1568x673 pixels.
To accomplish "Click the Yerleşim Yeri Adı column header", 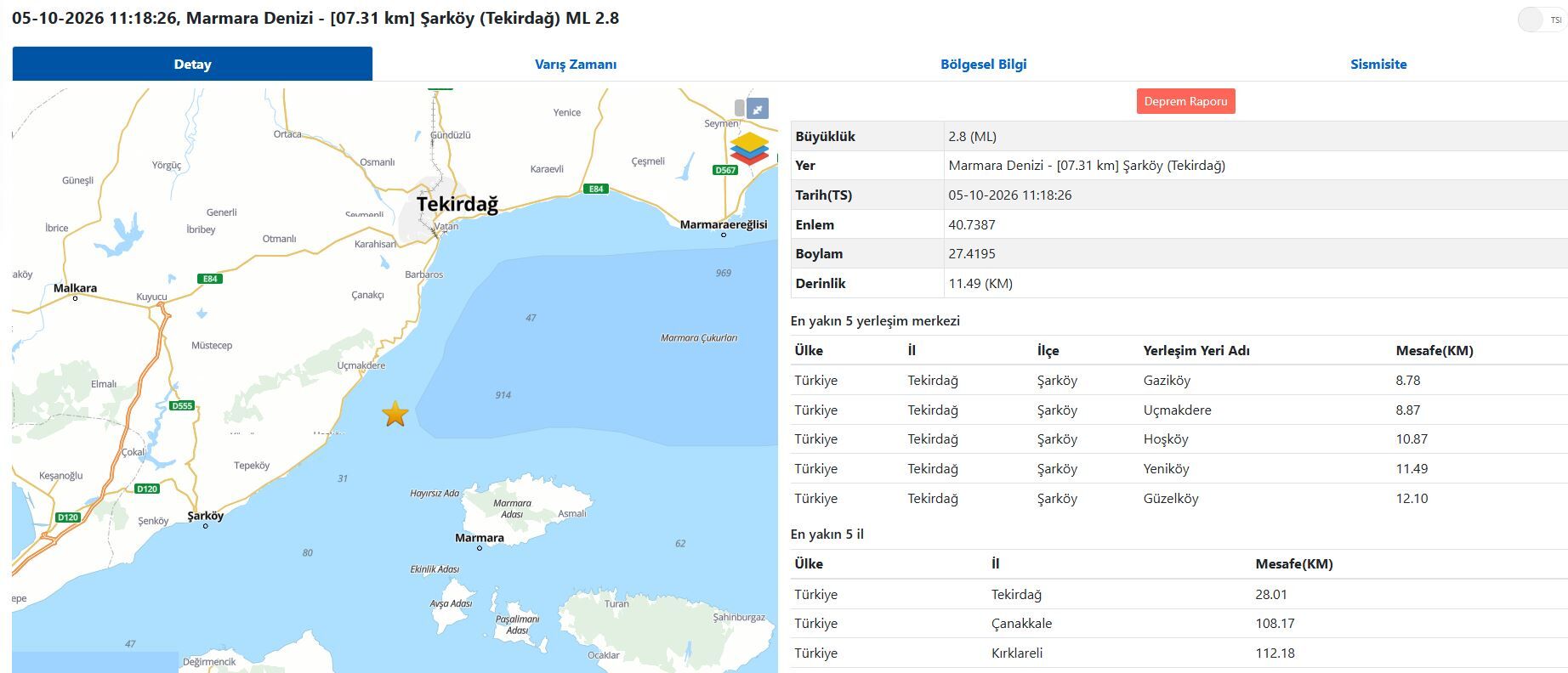I will click(1196, 350).
